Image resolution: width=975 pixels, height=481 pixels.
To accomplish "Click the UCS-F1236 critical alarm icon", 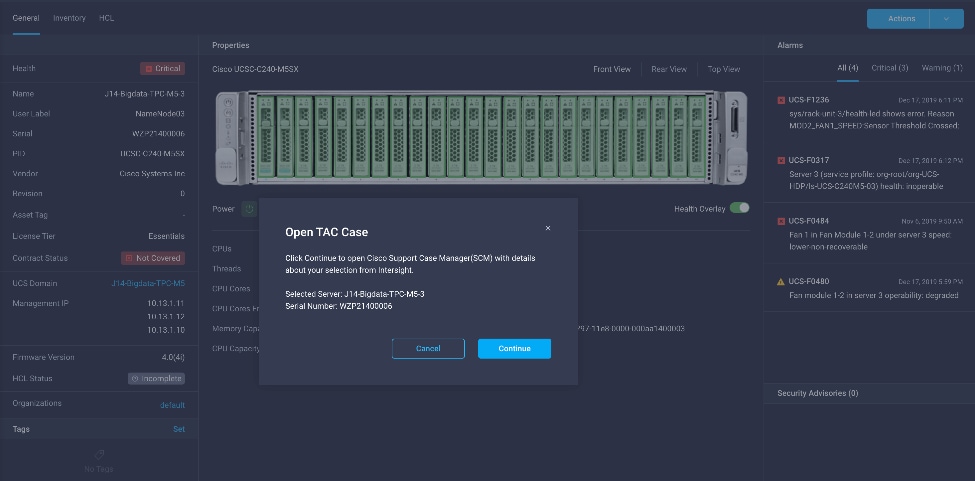I will [781, 100].
